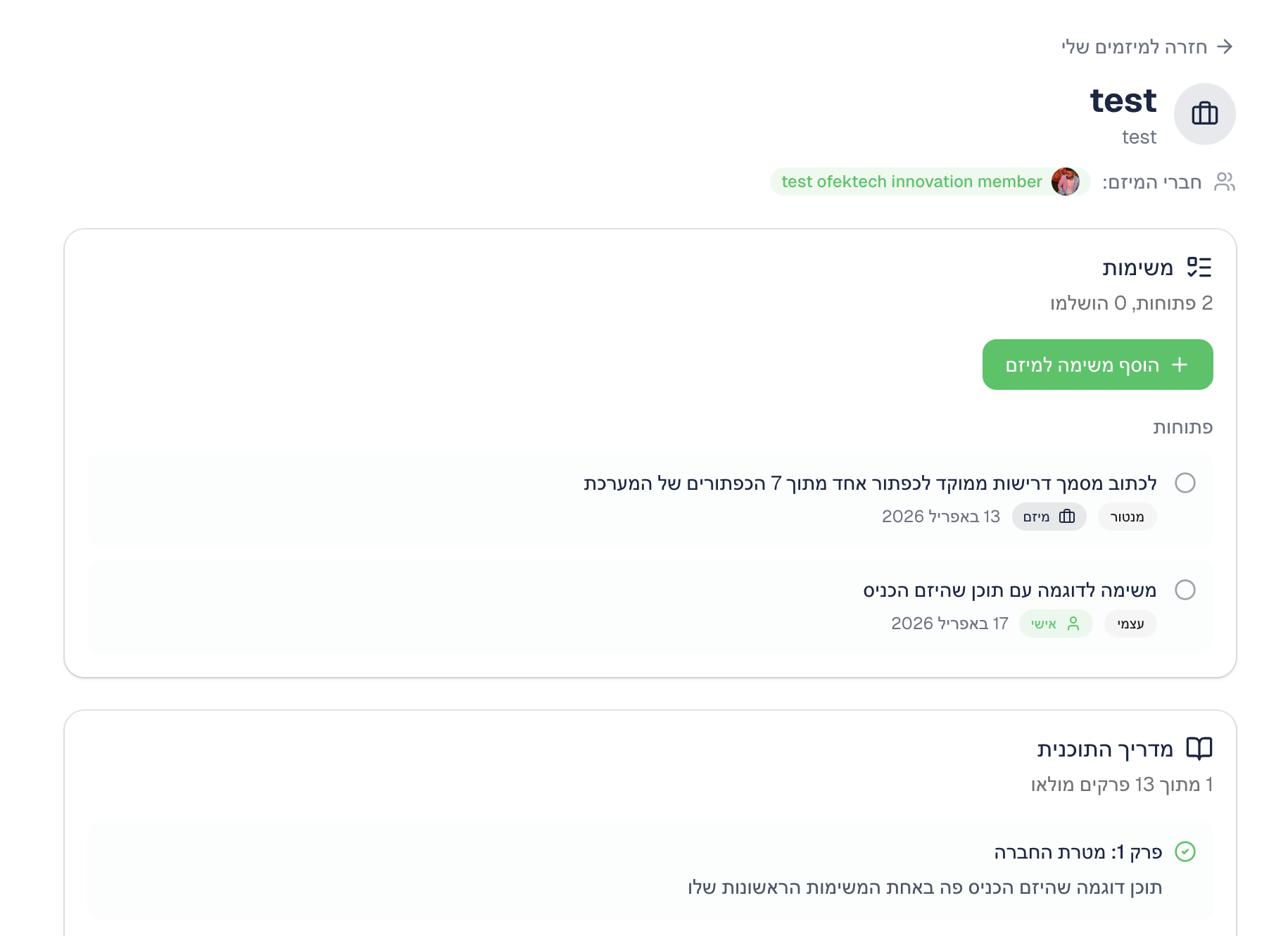Click the tasks checklist icon

[1199, 267]
